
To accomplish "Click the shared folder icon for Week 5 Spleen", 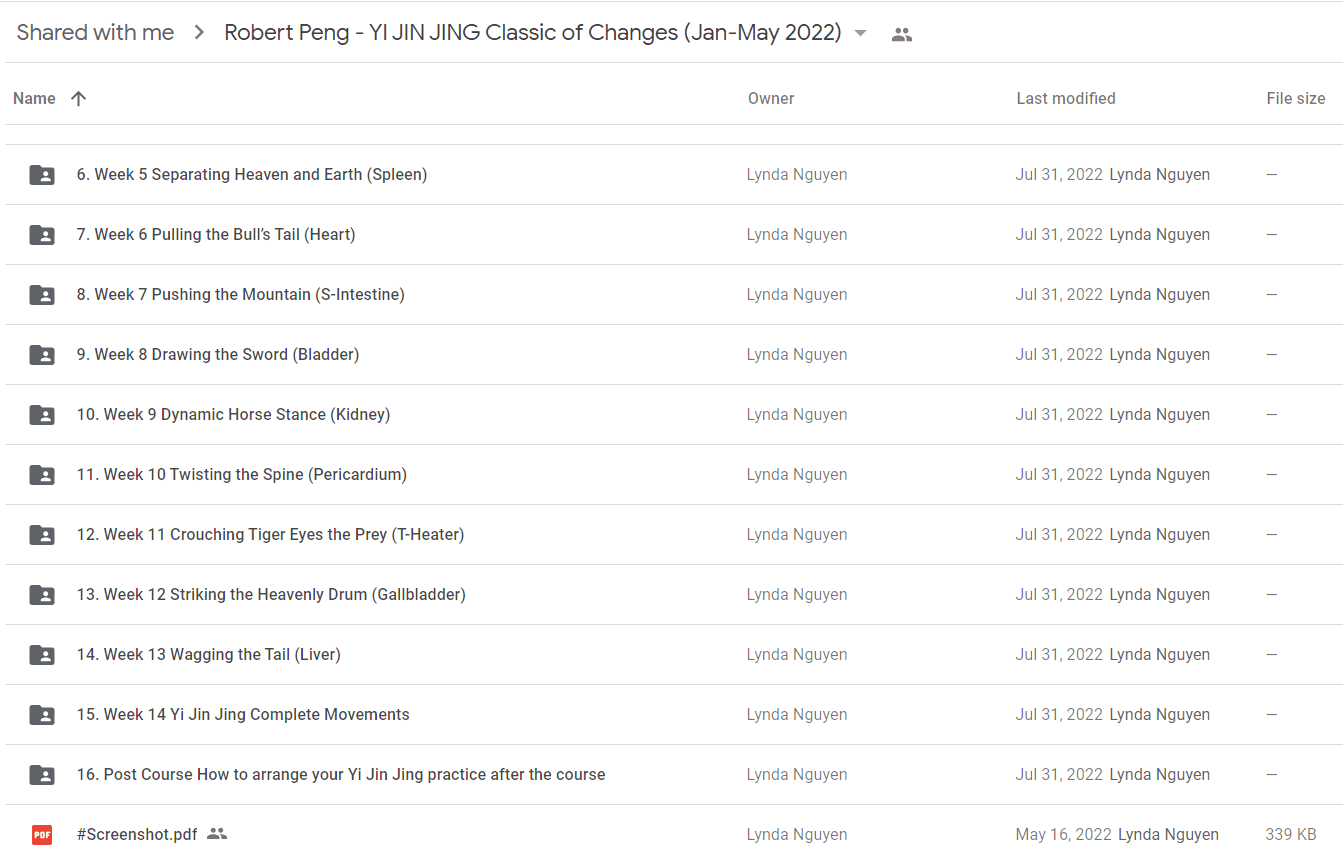I will [42, 175].
